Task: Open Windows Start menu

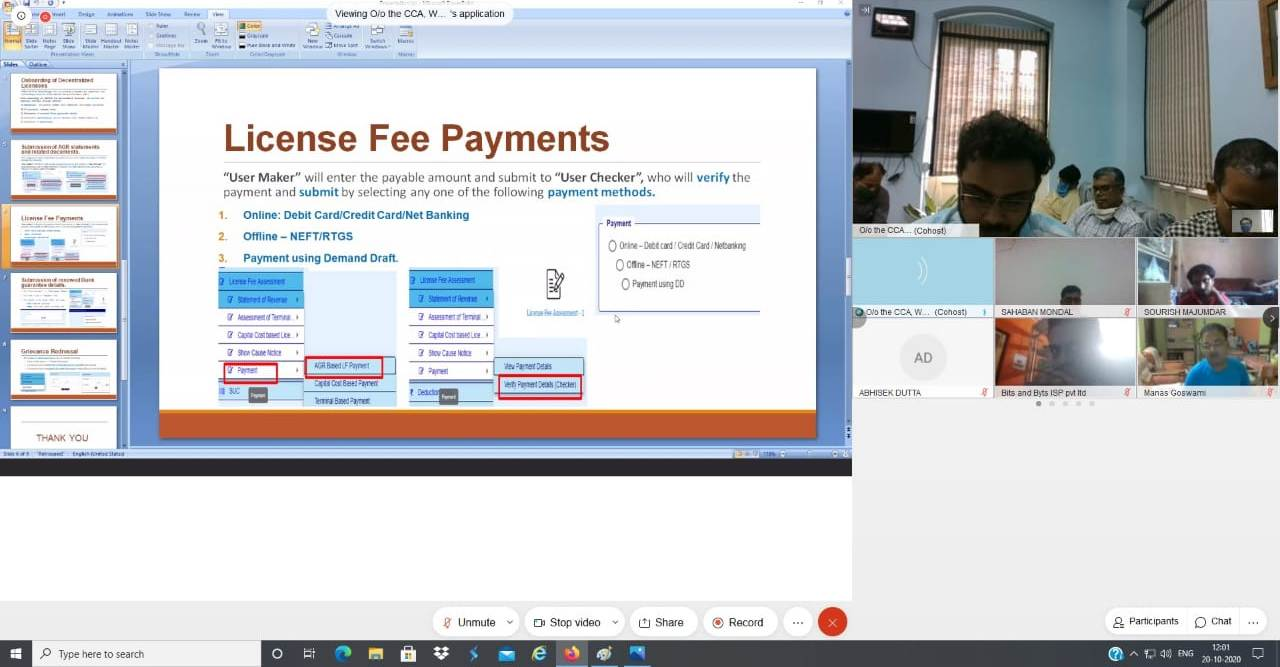Action: (16, 654)
